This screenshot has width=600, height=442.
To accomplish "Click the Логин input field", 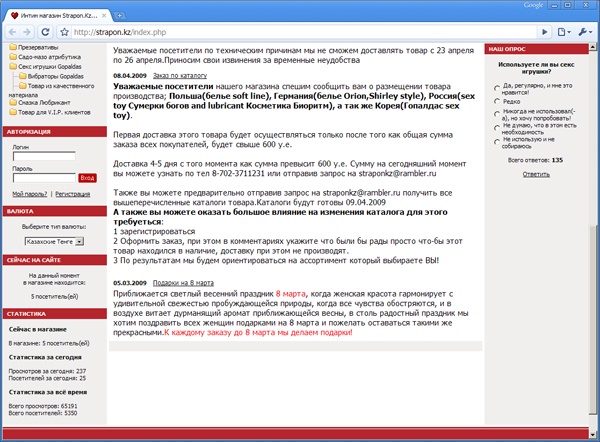I will pyautogui.click(x=44, y=156).
